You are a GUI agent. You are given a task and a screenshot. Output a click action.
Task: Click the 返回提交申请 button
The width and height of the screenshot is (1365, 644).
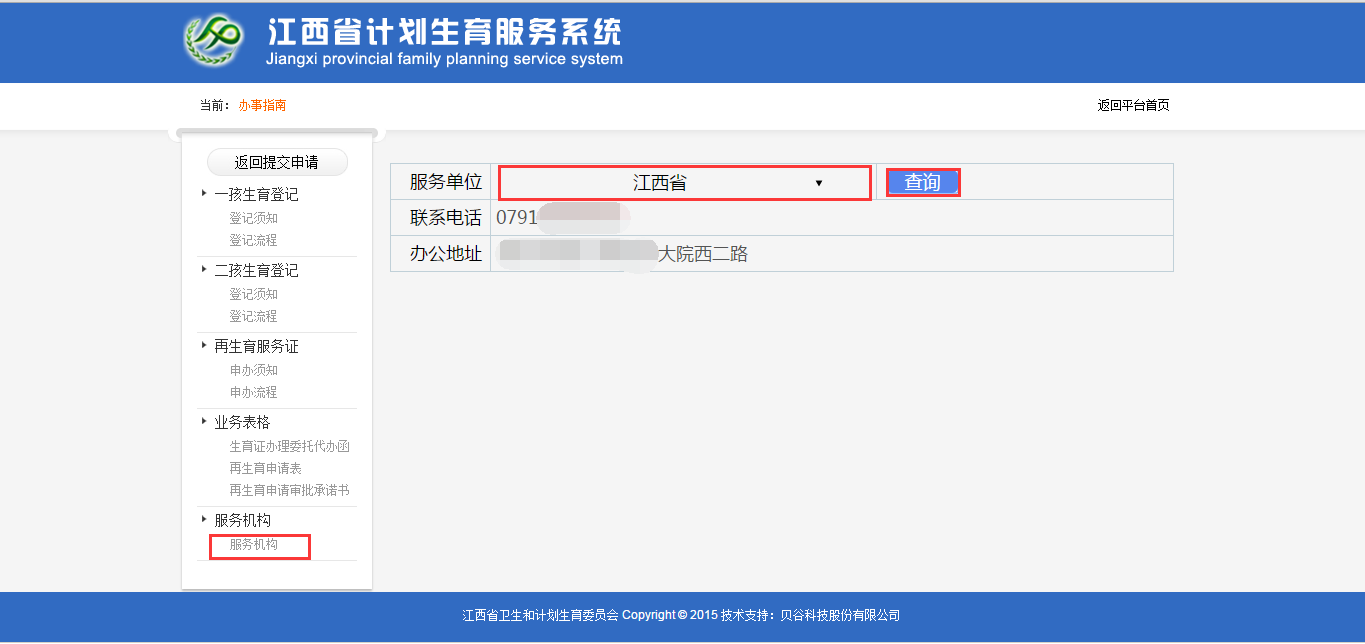pos(276,161)
